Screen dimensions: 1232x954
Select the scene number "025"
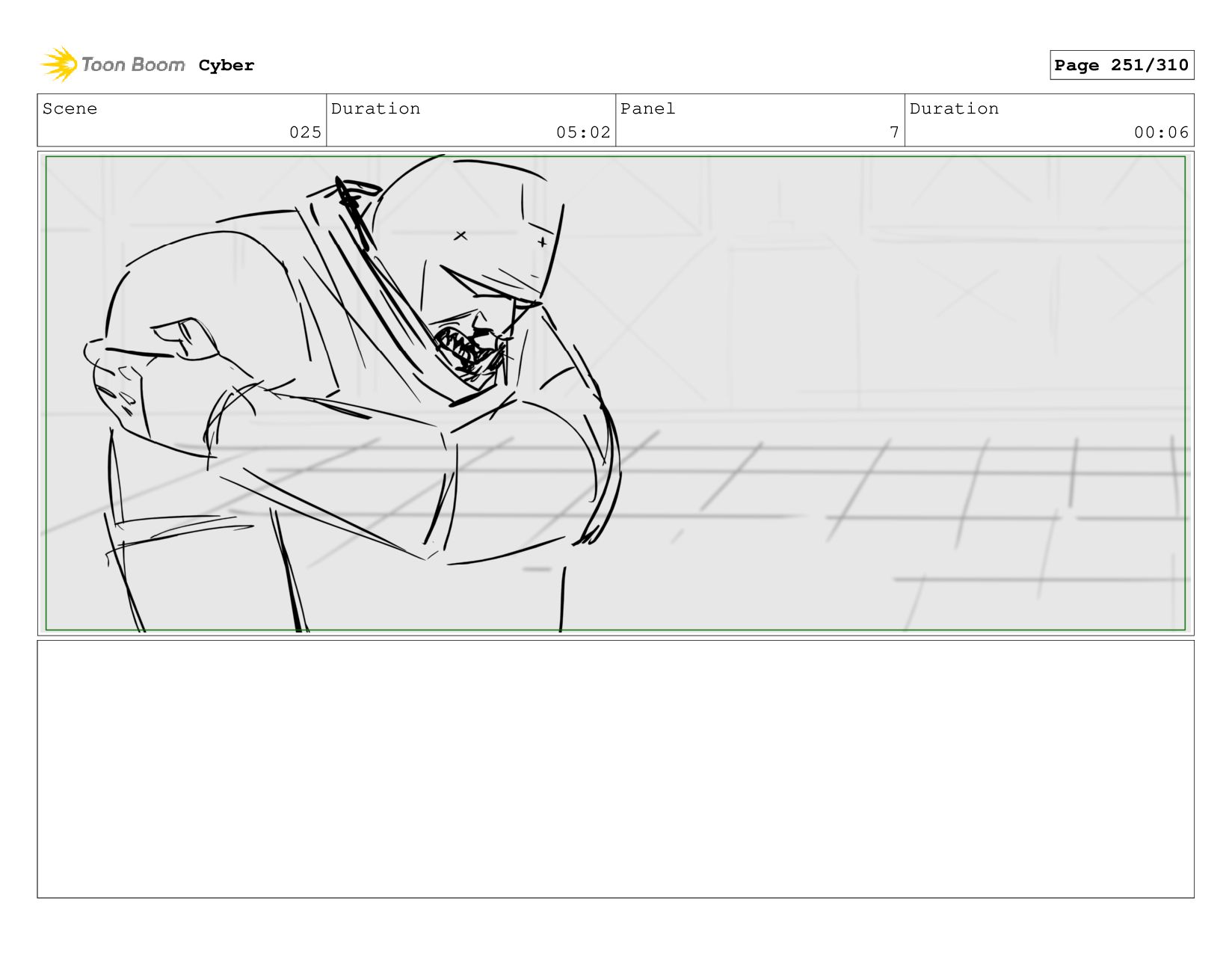(x=305, y=132)
